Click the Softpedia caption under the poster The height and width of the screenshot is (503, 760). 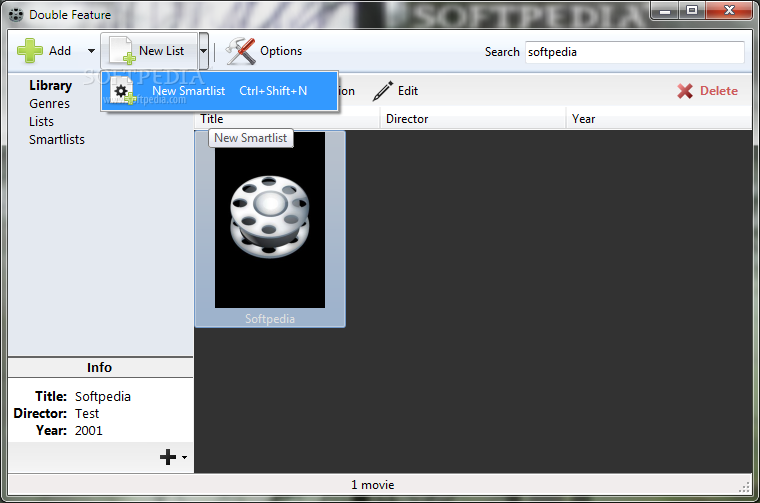click(270, 319)
